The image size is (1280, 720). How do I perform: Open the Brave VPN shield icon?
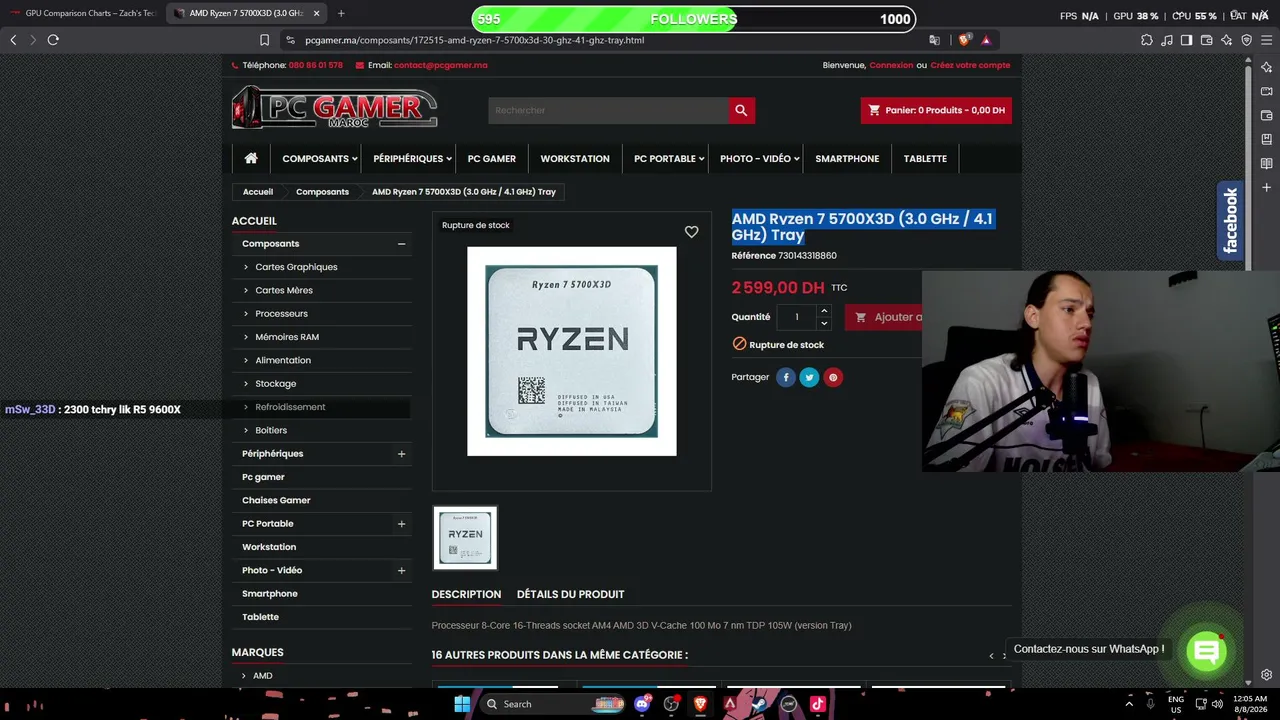(1246, 40)
